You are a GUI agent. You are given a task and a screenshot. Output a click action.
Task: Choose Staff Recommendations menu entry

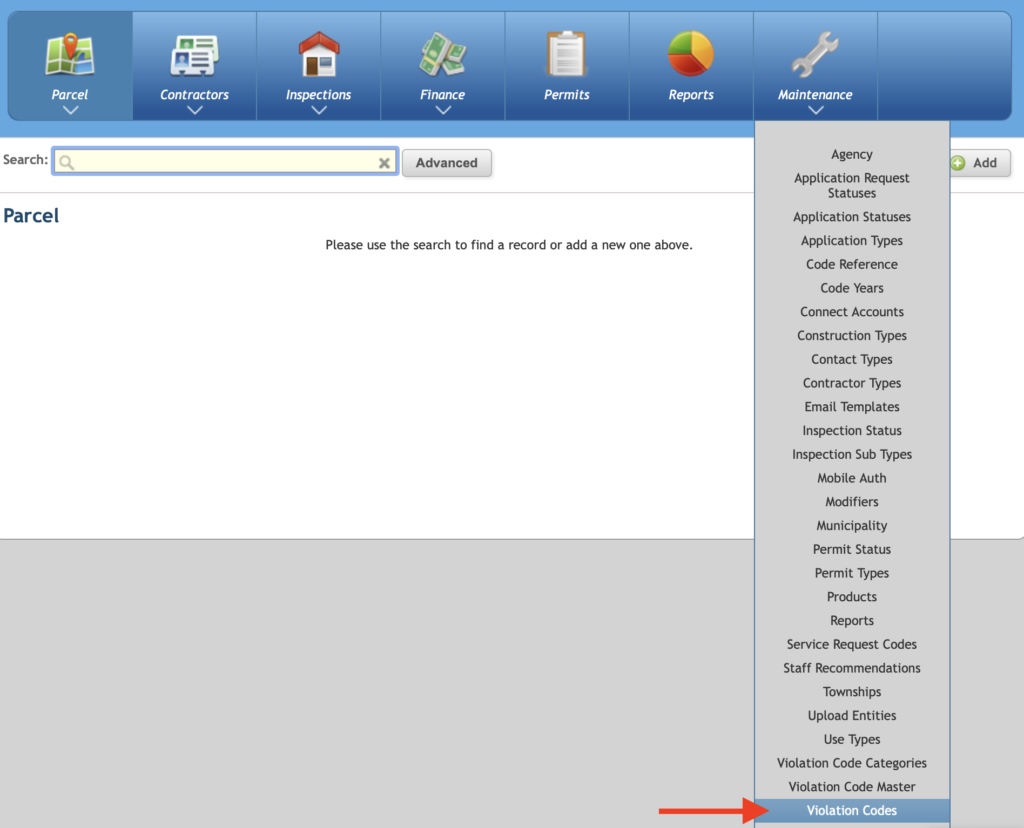point(852,669)
